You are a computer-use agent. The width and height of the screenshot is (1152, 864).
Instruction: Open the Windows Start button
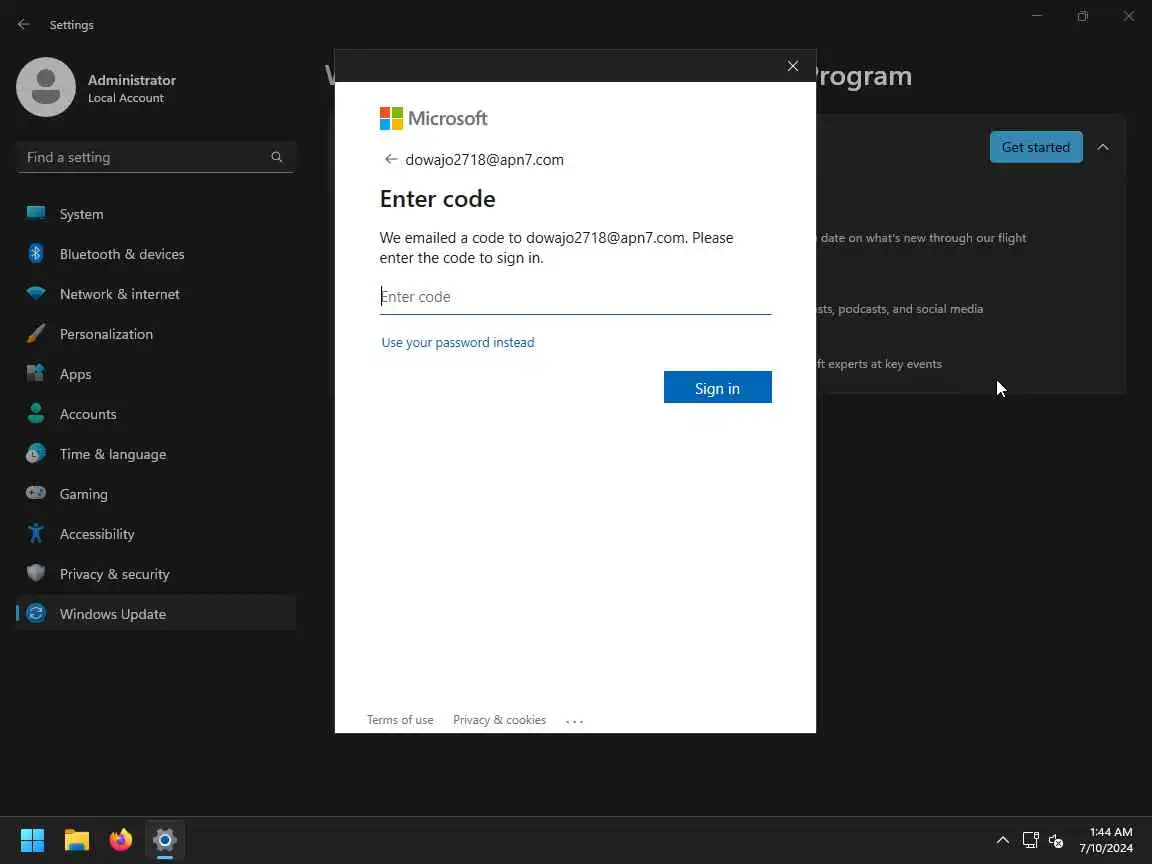click(x=32, y=840)
